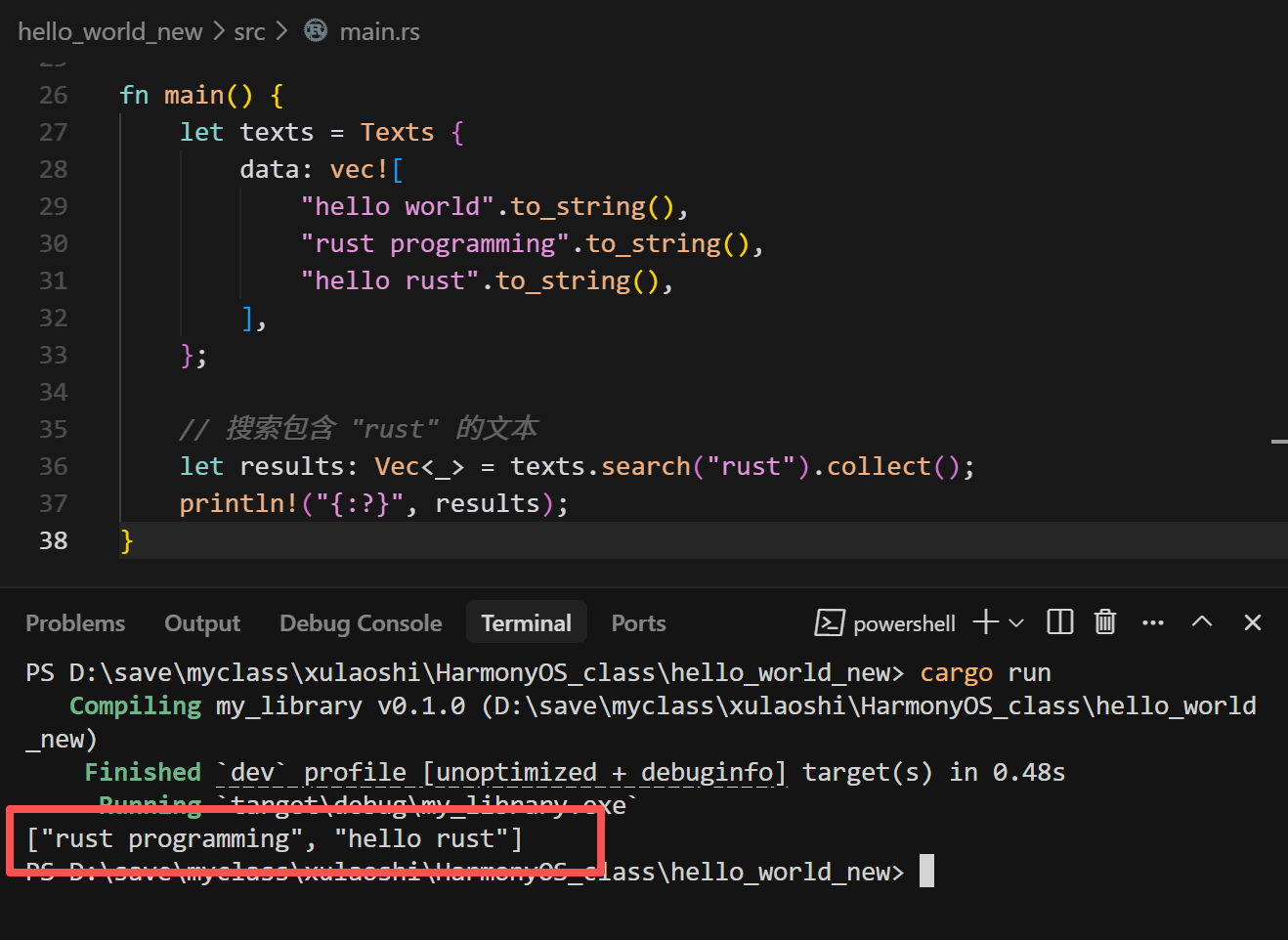Create a new terminal with plus icon
This screenshot has height=940, width=1288.
(x=986, y=621)
